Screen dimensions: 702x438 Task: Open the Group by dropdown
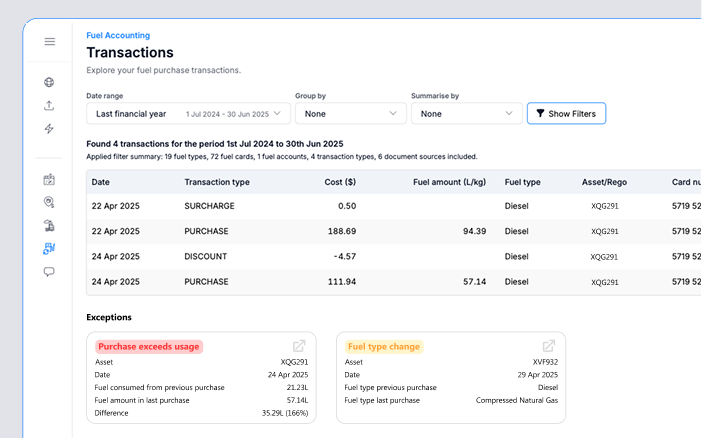pyautogui.click(x=349, y=114)
